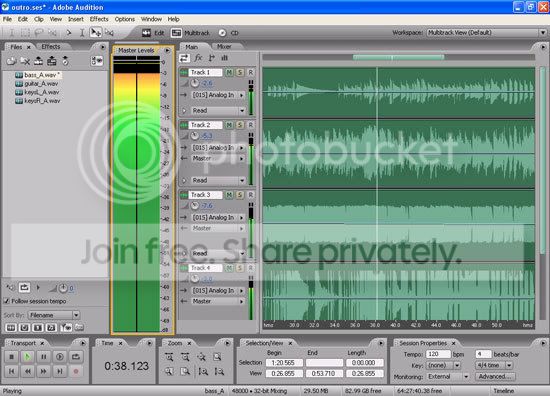Select keysL_A.wav in Files list
550x396 pixels.
[37, 92]
